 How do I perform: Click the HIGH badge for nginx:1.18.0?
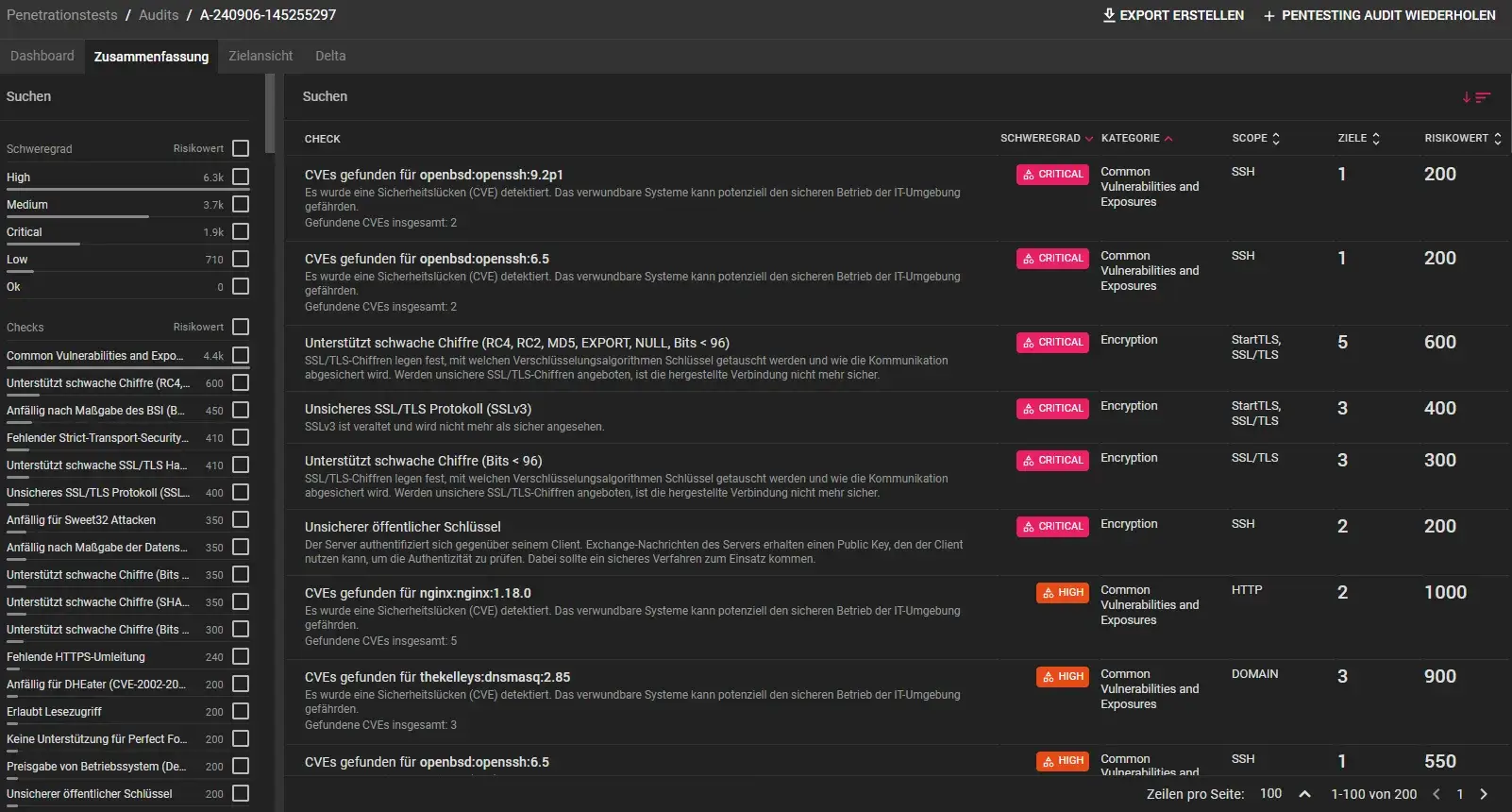pyautogui.click(x=1063, y=593)
